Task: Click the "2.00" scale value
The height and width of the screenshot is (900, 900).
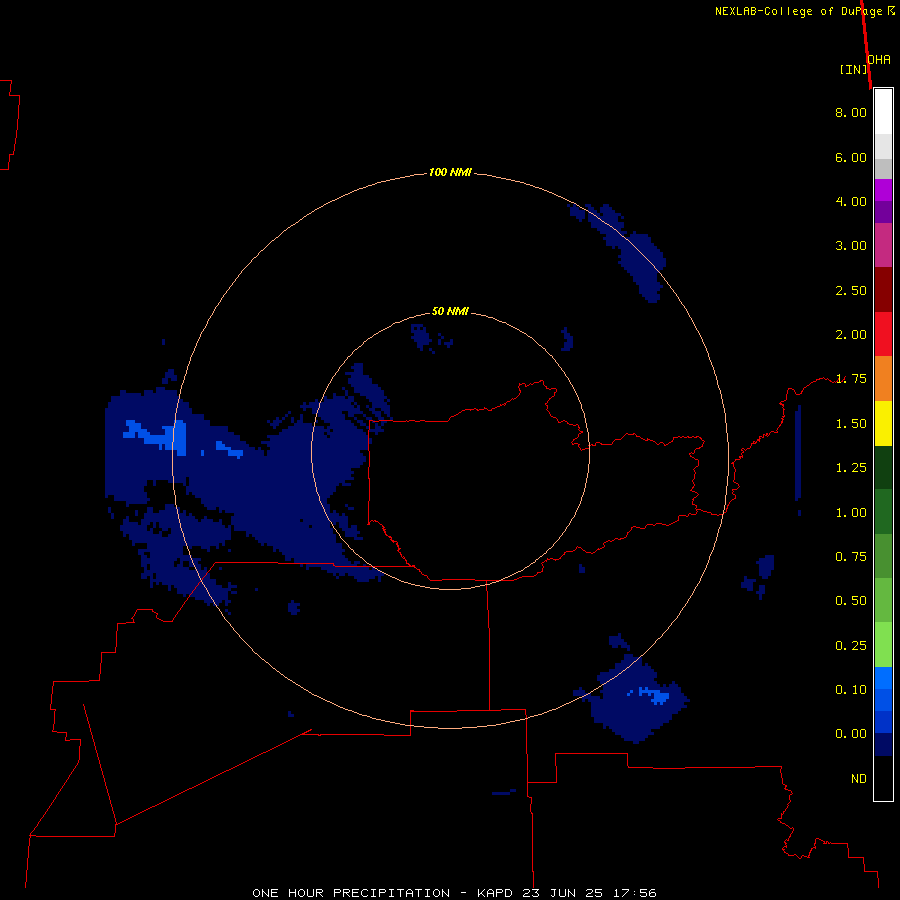Action: pos(851,335)
